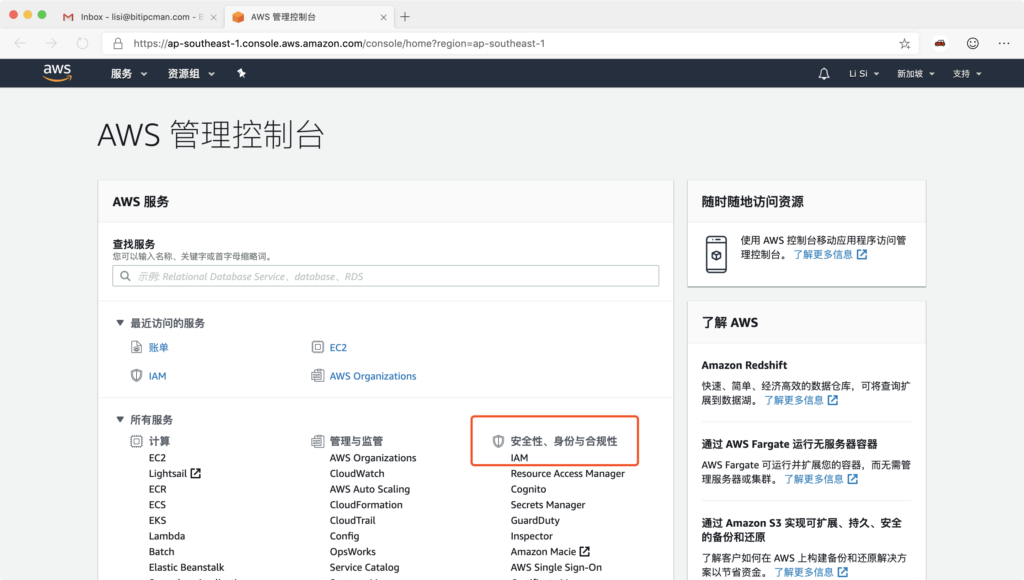
Task: Open ECS under 计算
Action: coord(157,505)
